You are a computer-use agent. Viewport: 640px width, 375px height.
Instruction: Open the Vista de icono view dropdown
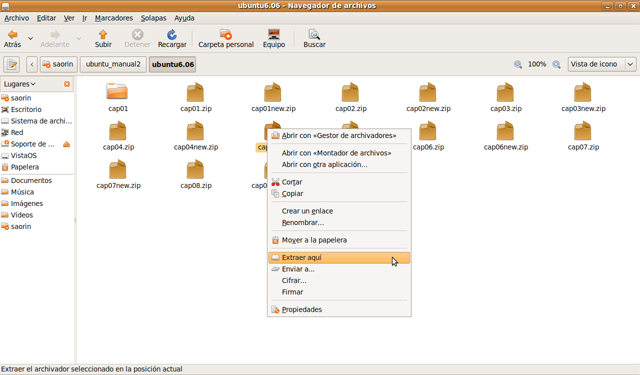[x=602, y=64]
